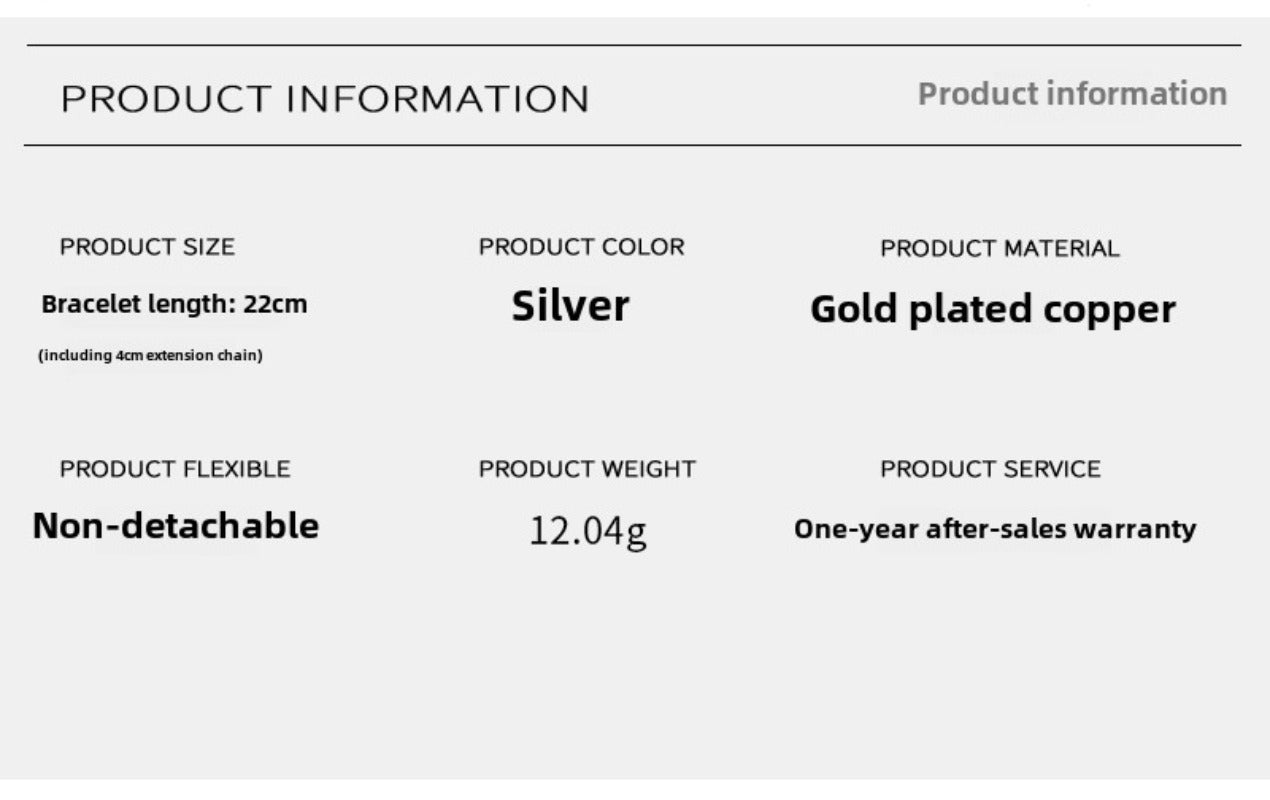Screen dimensions: 1270x800
Task: Select the PRODUCT SIZE label
Action: point(147,247)
